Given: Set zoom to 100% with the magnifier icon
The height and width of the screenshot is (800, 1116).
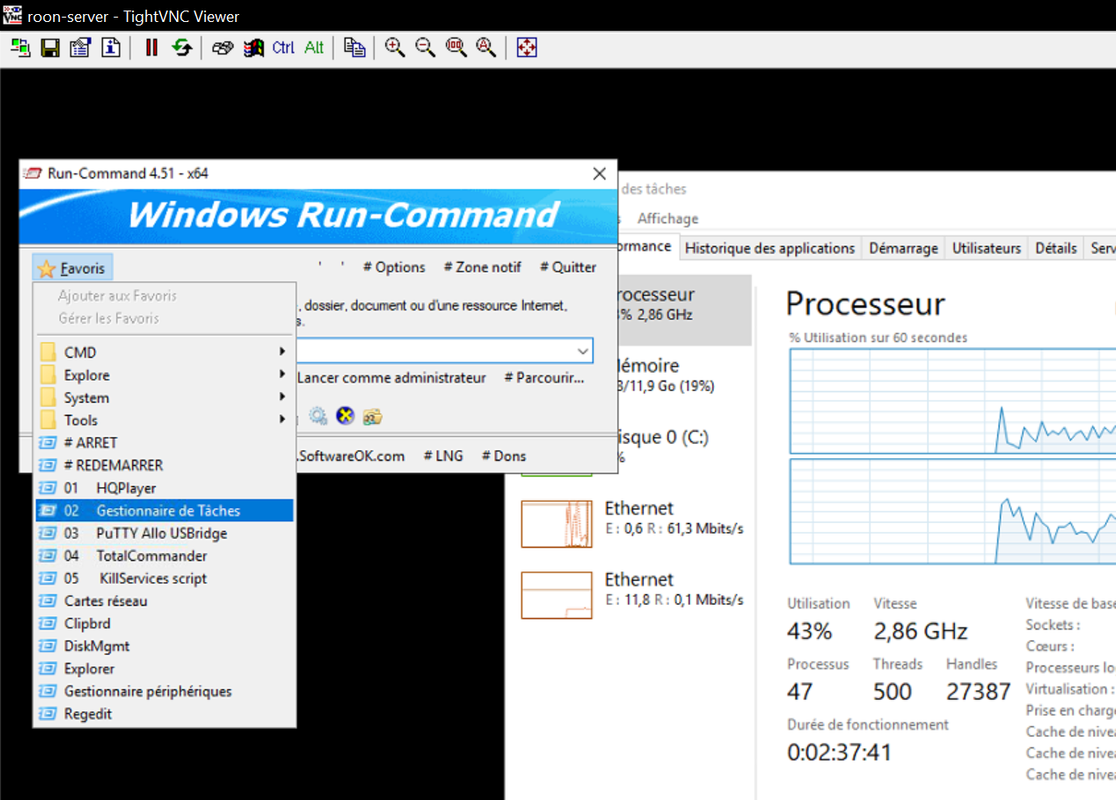Looking at the screenshot, I should pyautogui.click(x=456, y=48).
